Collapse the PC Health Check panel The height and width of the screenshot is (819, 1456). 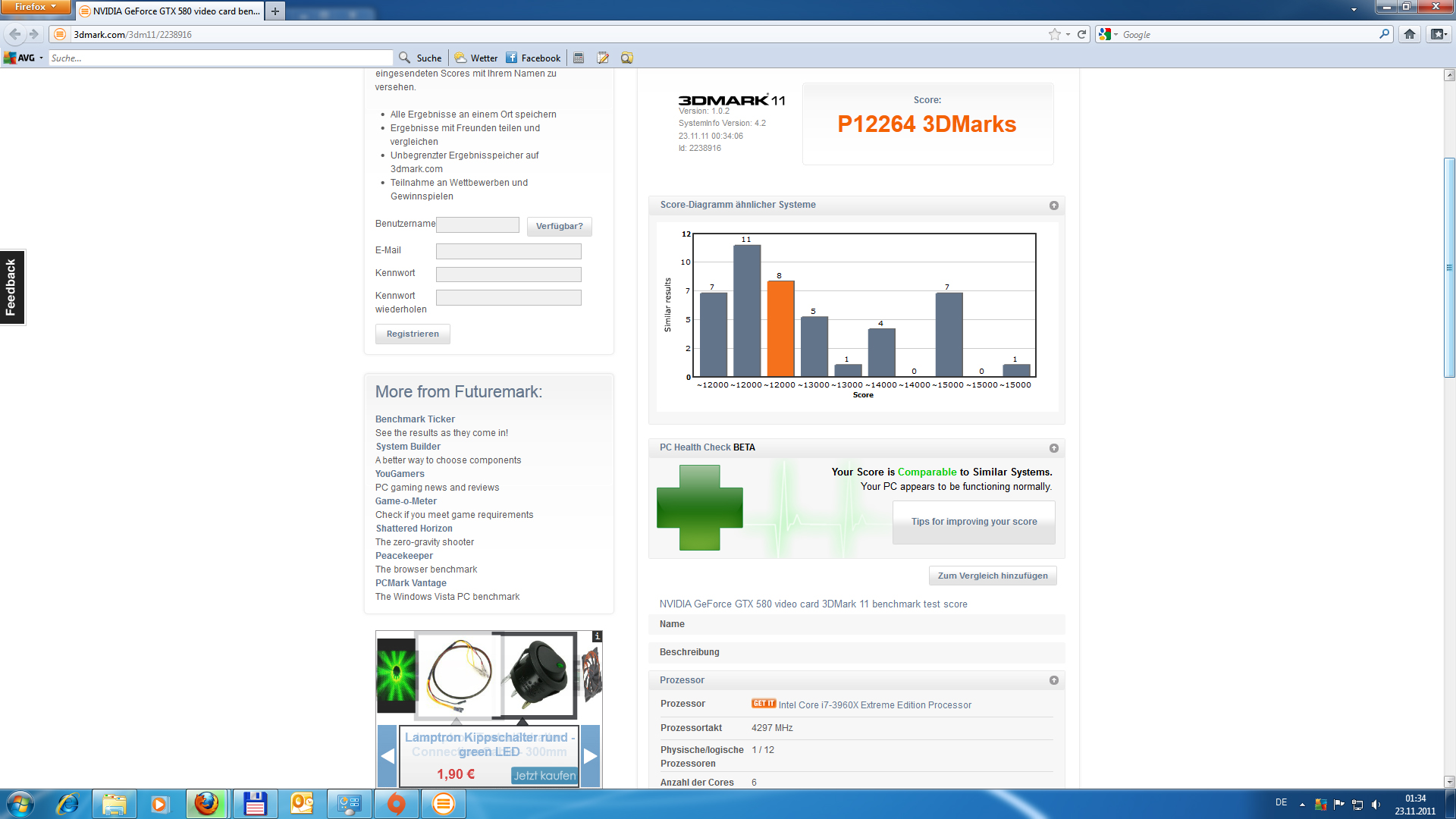tap(1053, 448)
